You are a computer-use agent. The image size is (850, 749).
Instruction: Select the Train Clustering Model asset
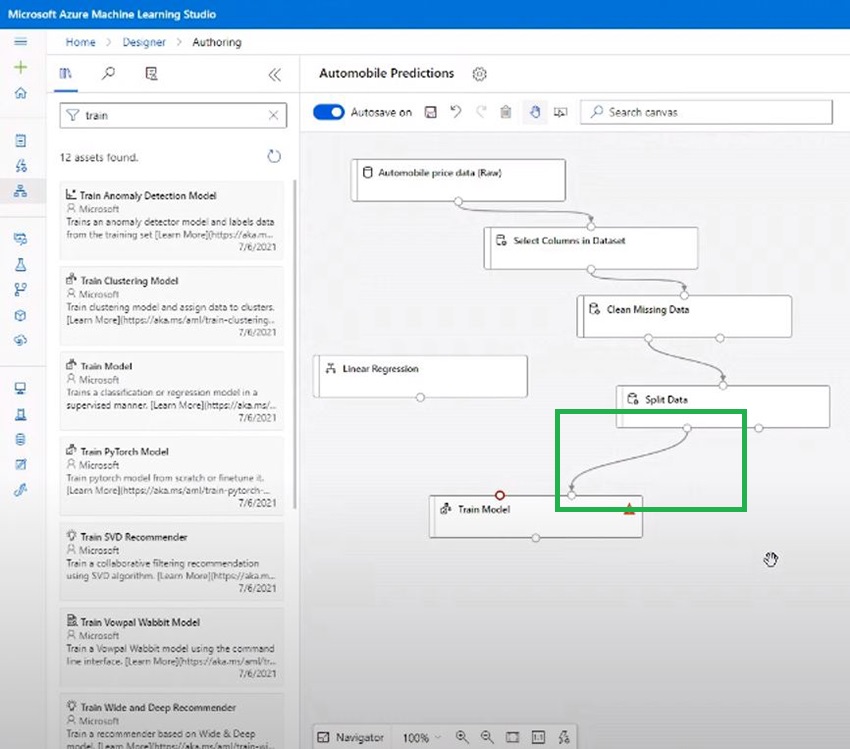(x=171, y=306)
